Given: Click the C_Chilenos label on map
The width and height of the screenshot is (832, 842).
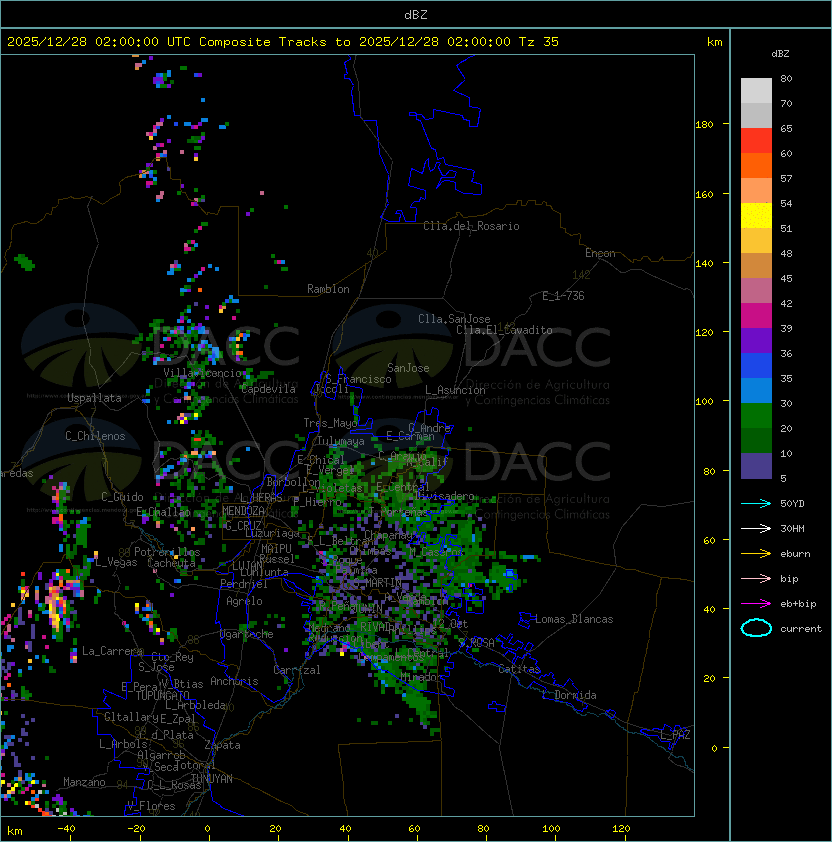Looking at the screenshot, I should (95, 436).
